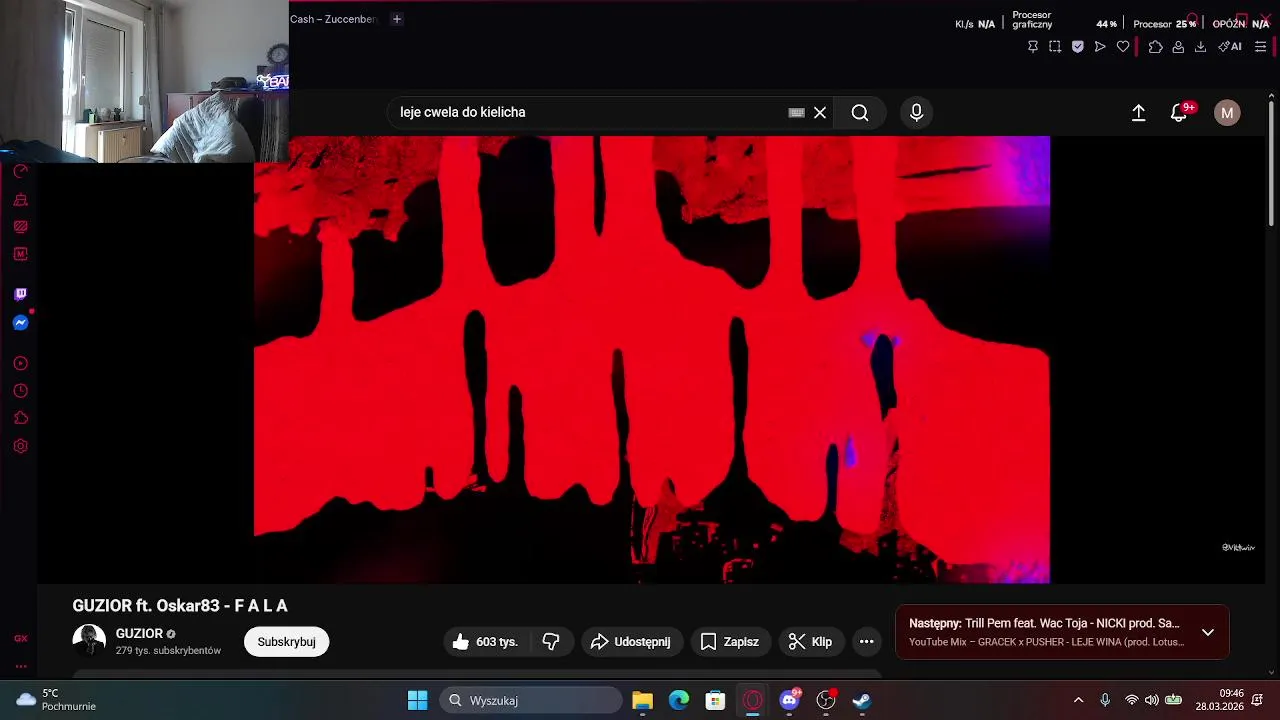The width and height of the screenshot is (1280, 720).
Task: Open Steam from taskbar
Action: click(x=862, y=700)
